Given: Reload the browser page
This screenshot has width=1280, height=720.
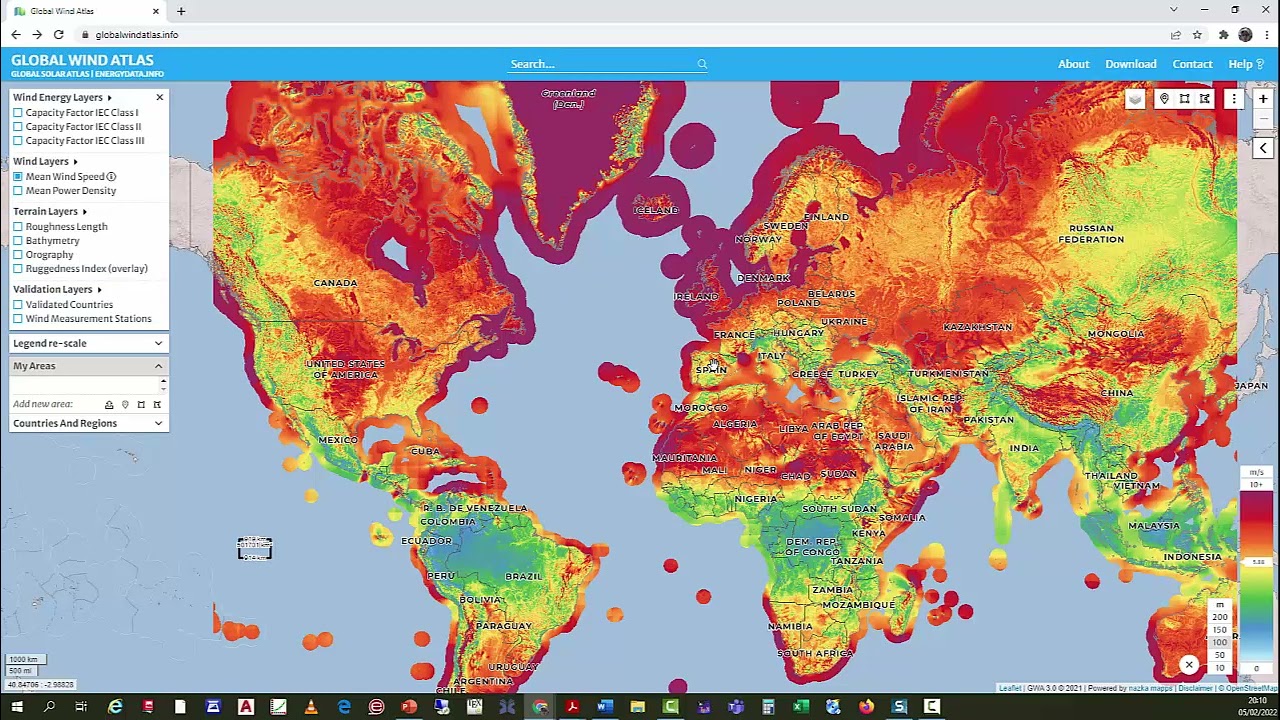Looking at the screenshot, I should (x=58, y=35).
